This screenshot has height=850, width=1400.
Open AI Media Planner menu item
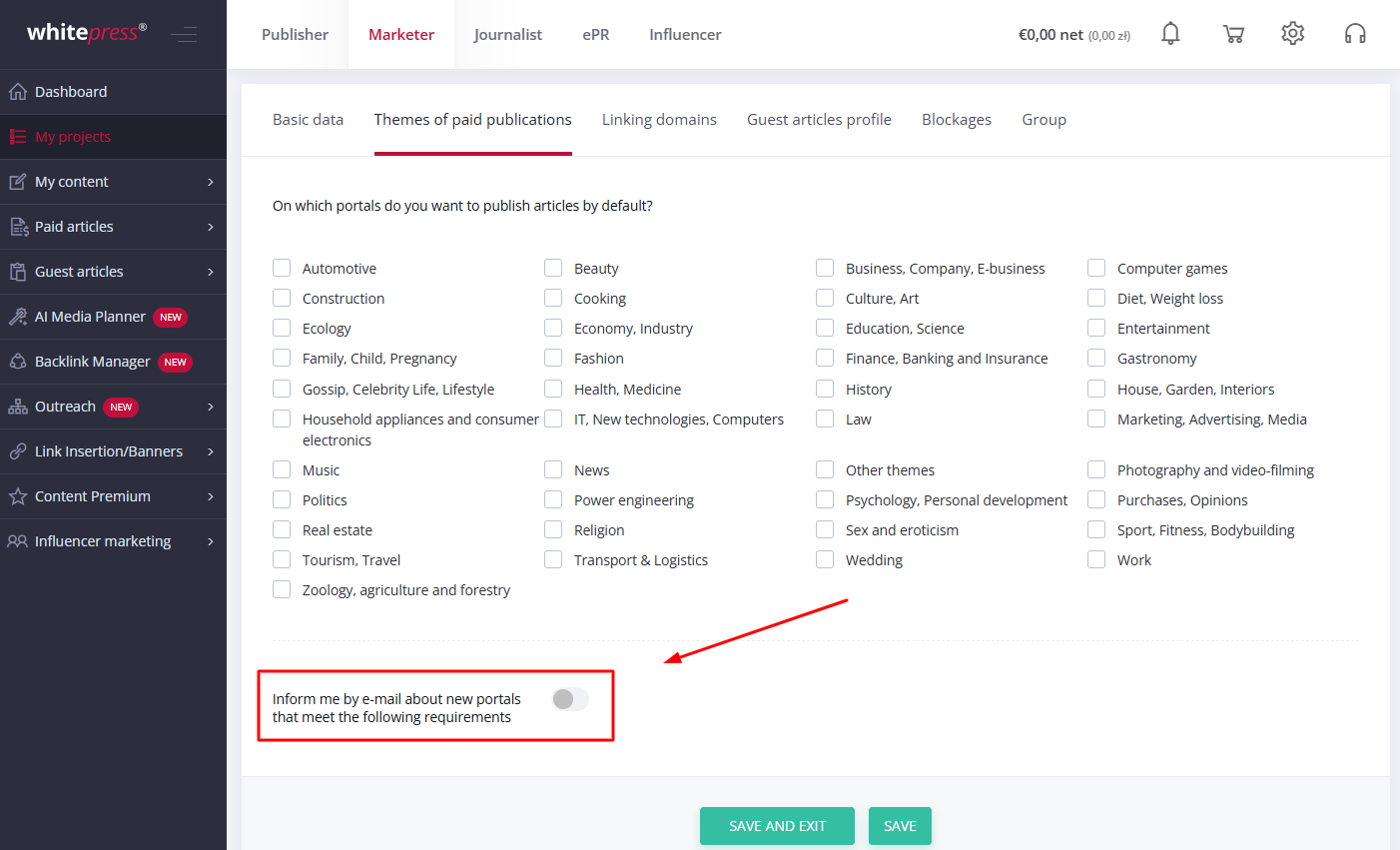[x=113, y=317]
